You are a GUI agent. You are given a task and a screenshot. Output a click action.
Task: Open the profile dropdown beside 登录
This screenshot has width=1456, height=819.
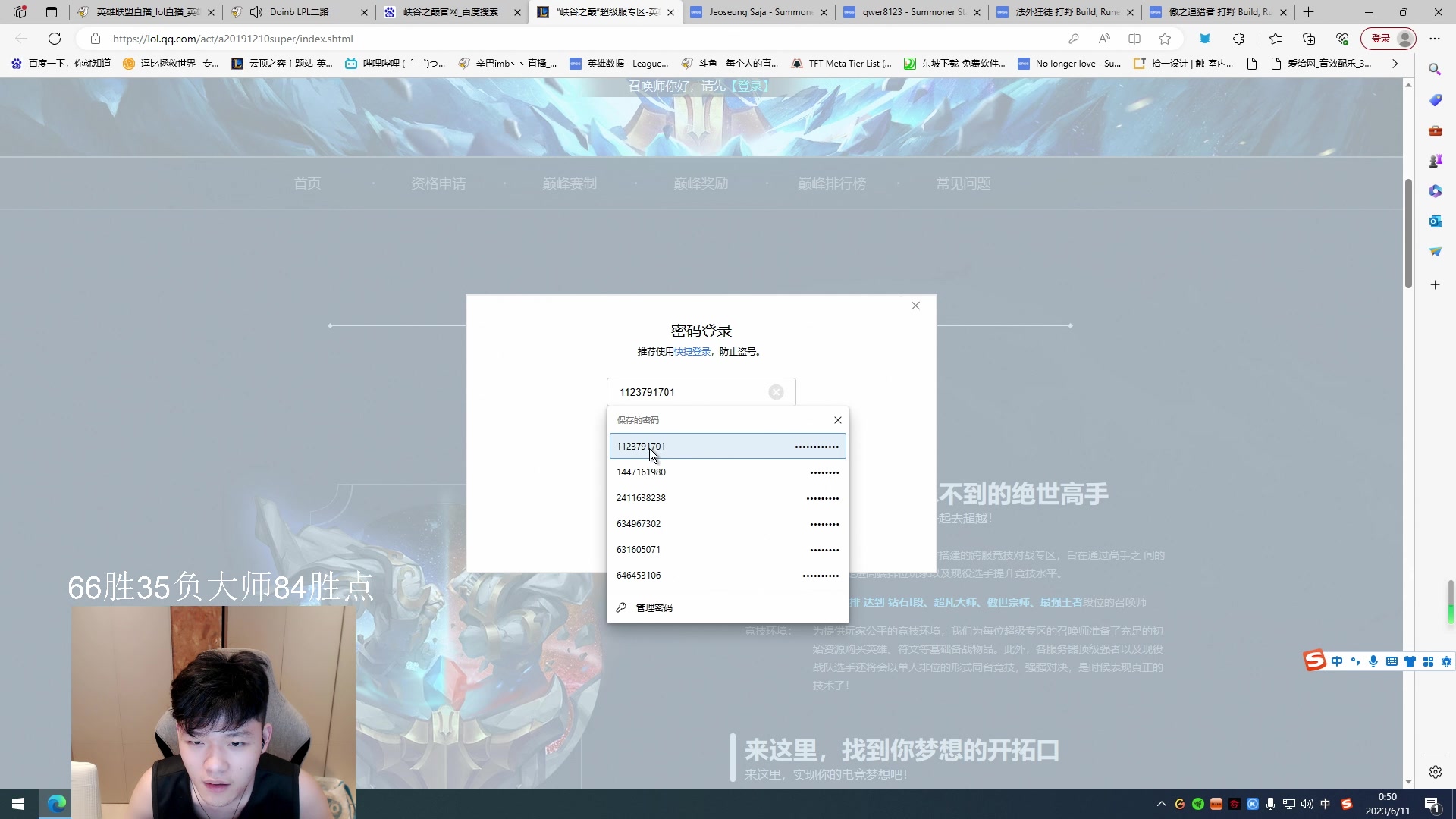click(1406, 39)
